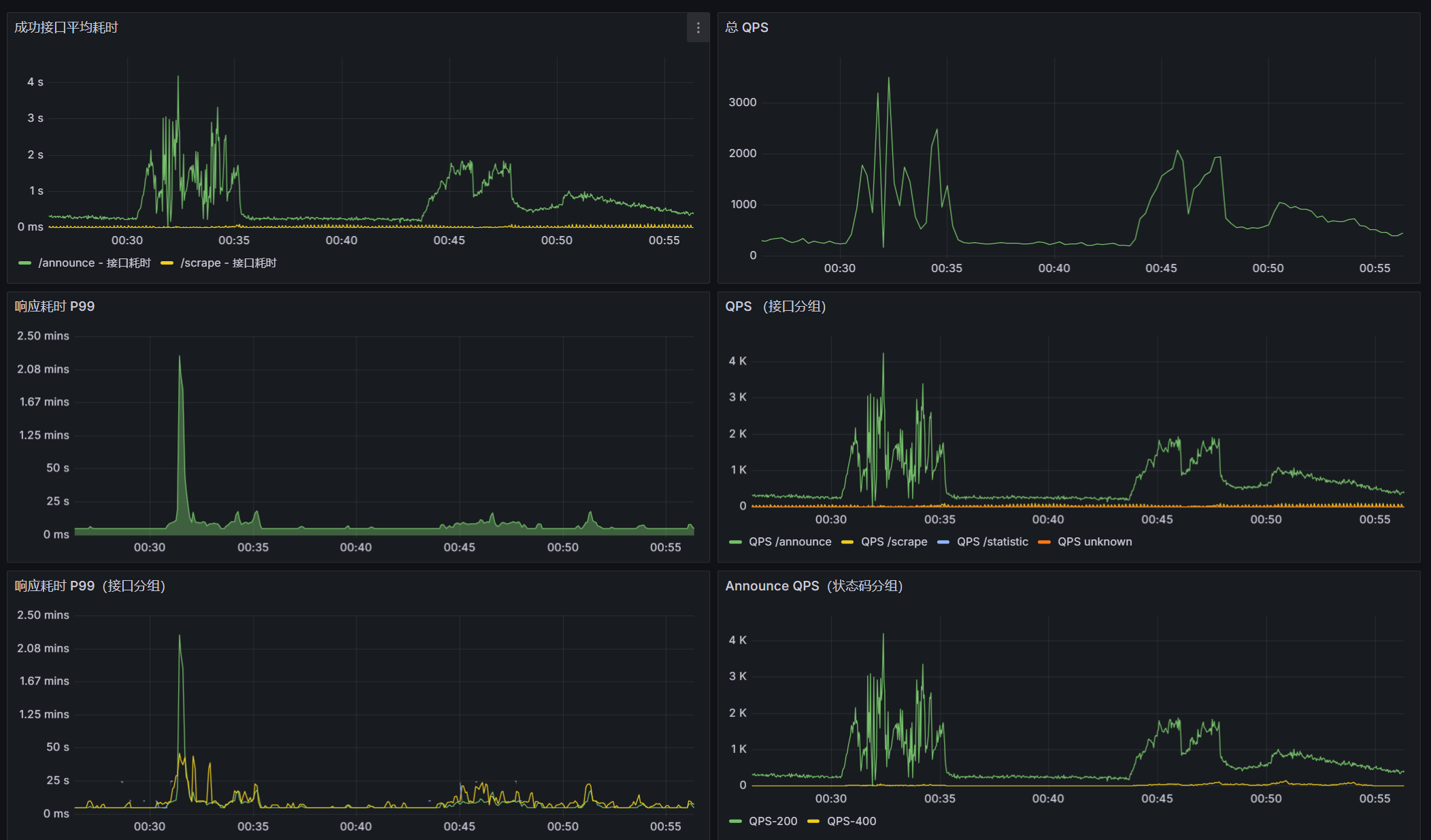Isolate QPS /scrape series via legend label
This screenshot has width=1431, height=840.
click(x=894, y=542)
